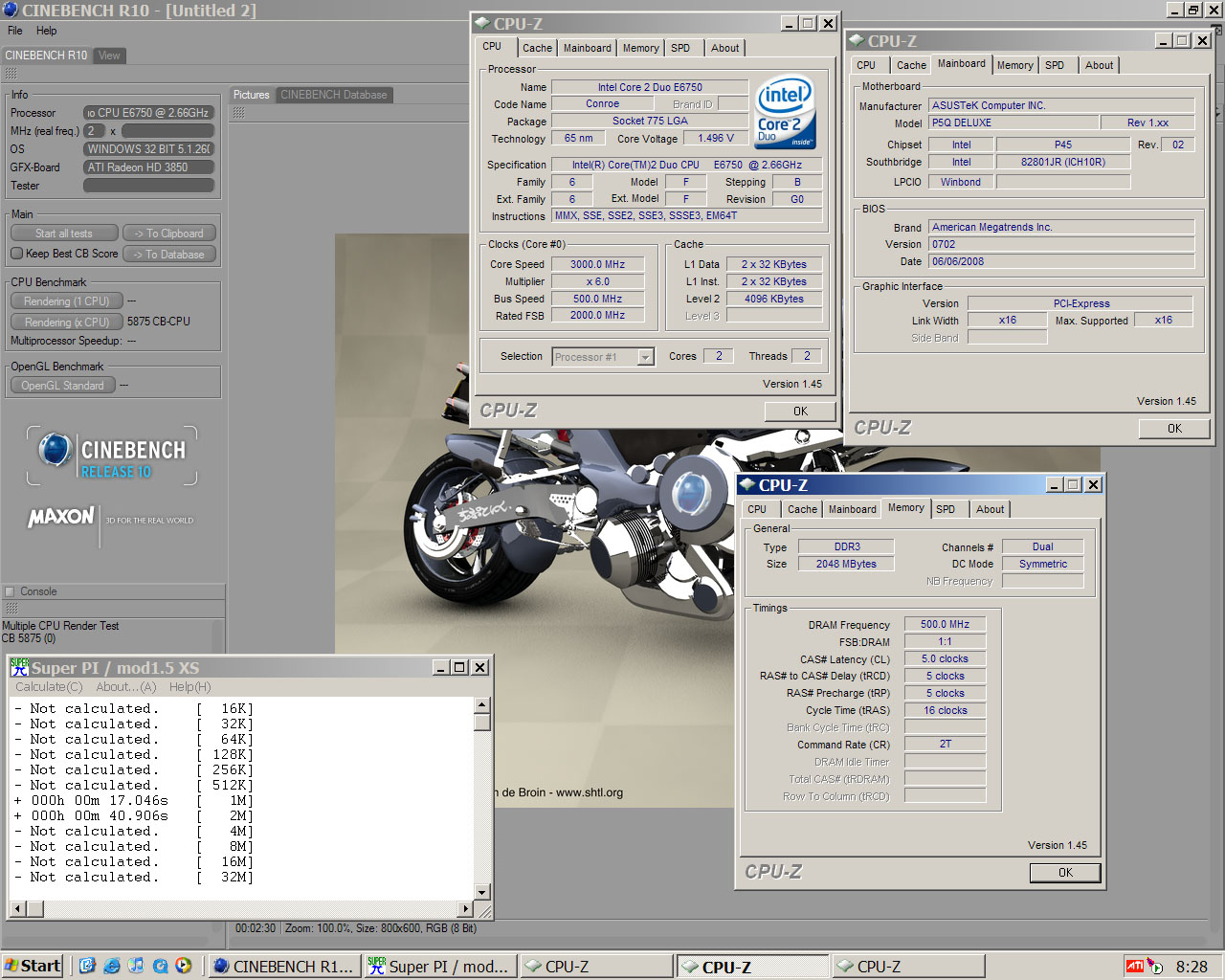Click Super PI horizontal scroll right arrow
1225x980 pixels.
[466, 908]
